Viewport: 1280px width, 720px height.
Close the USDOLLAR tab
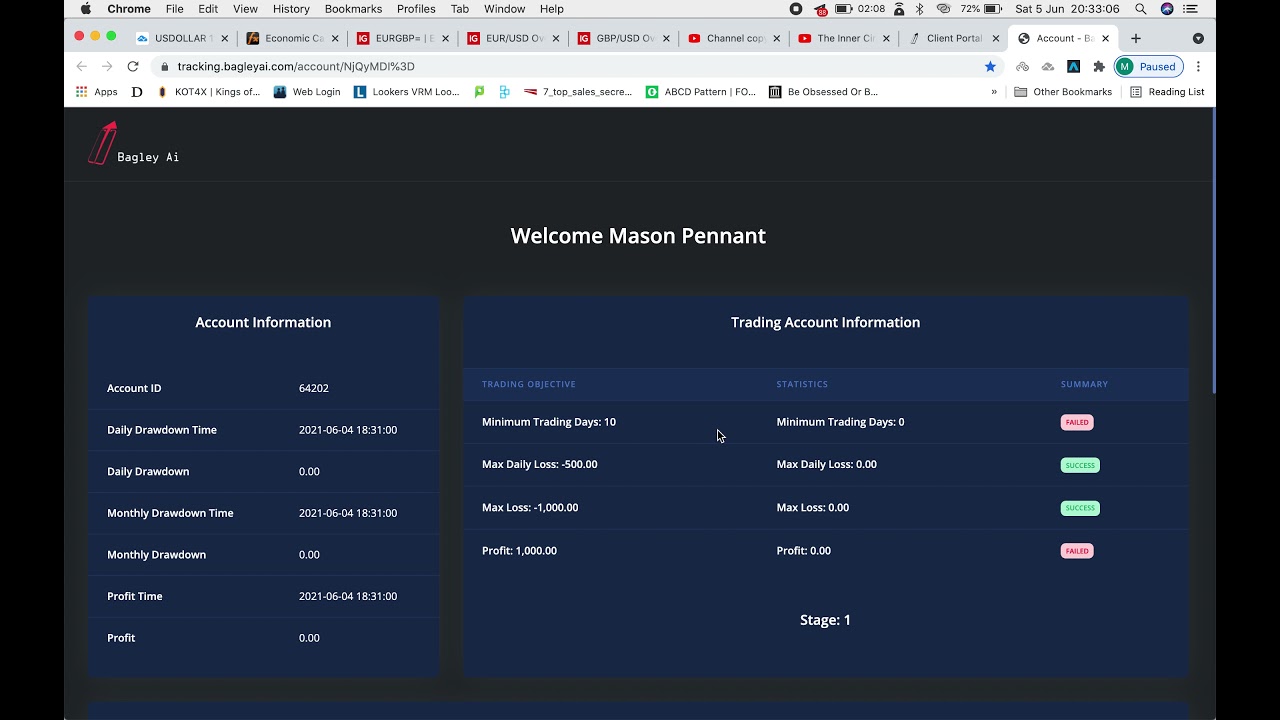pos(224,38)
